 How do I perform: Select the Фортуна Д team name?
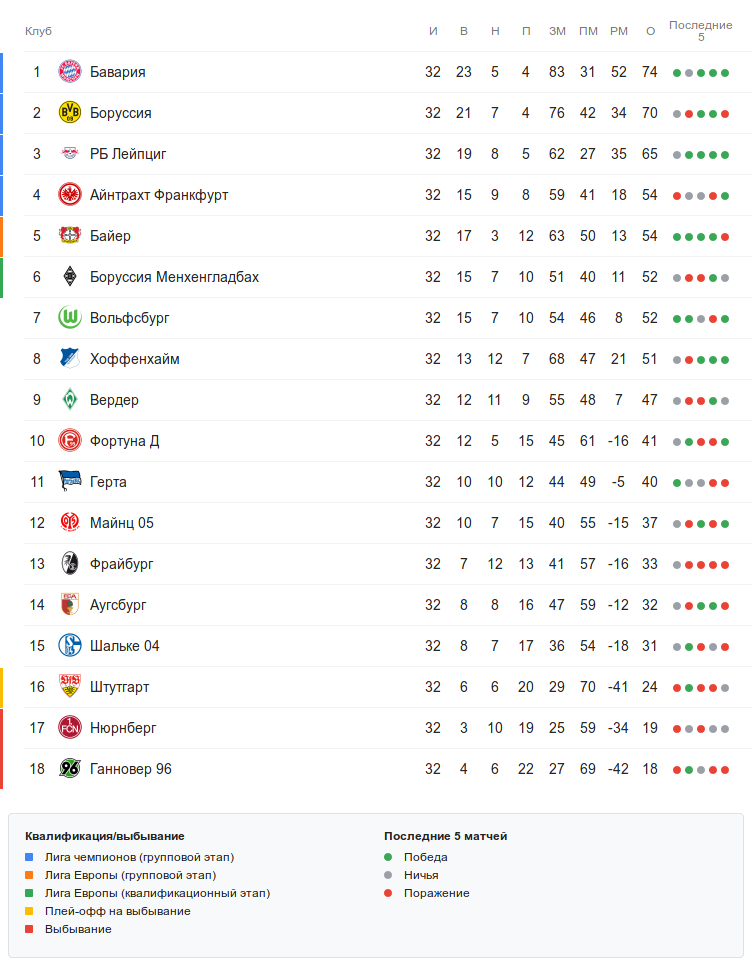pyautogui.click(x=124, y=441)
